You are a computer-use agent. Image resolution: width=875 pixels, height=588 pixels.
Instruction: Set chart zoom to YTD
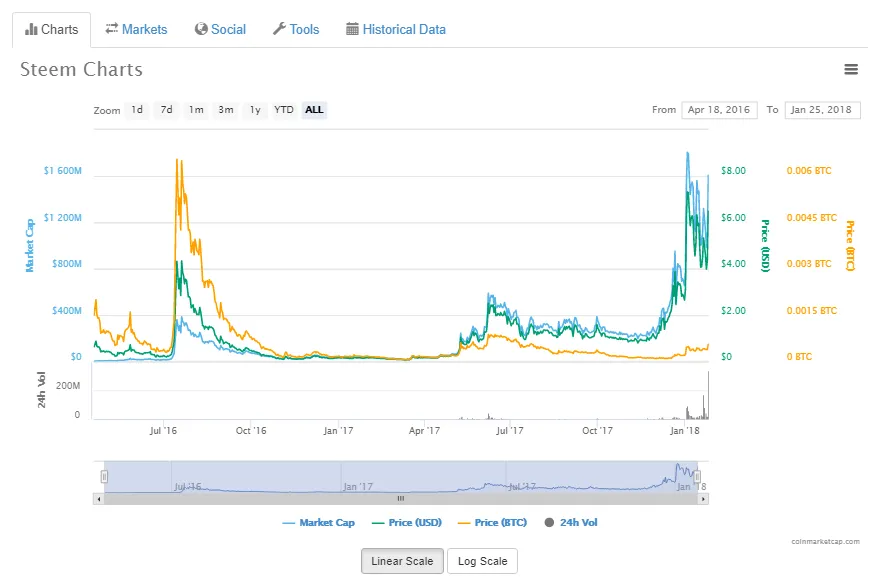[283, 110]
